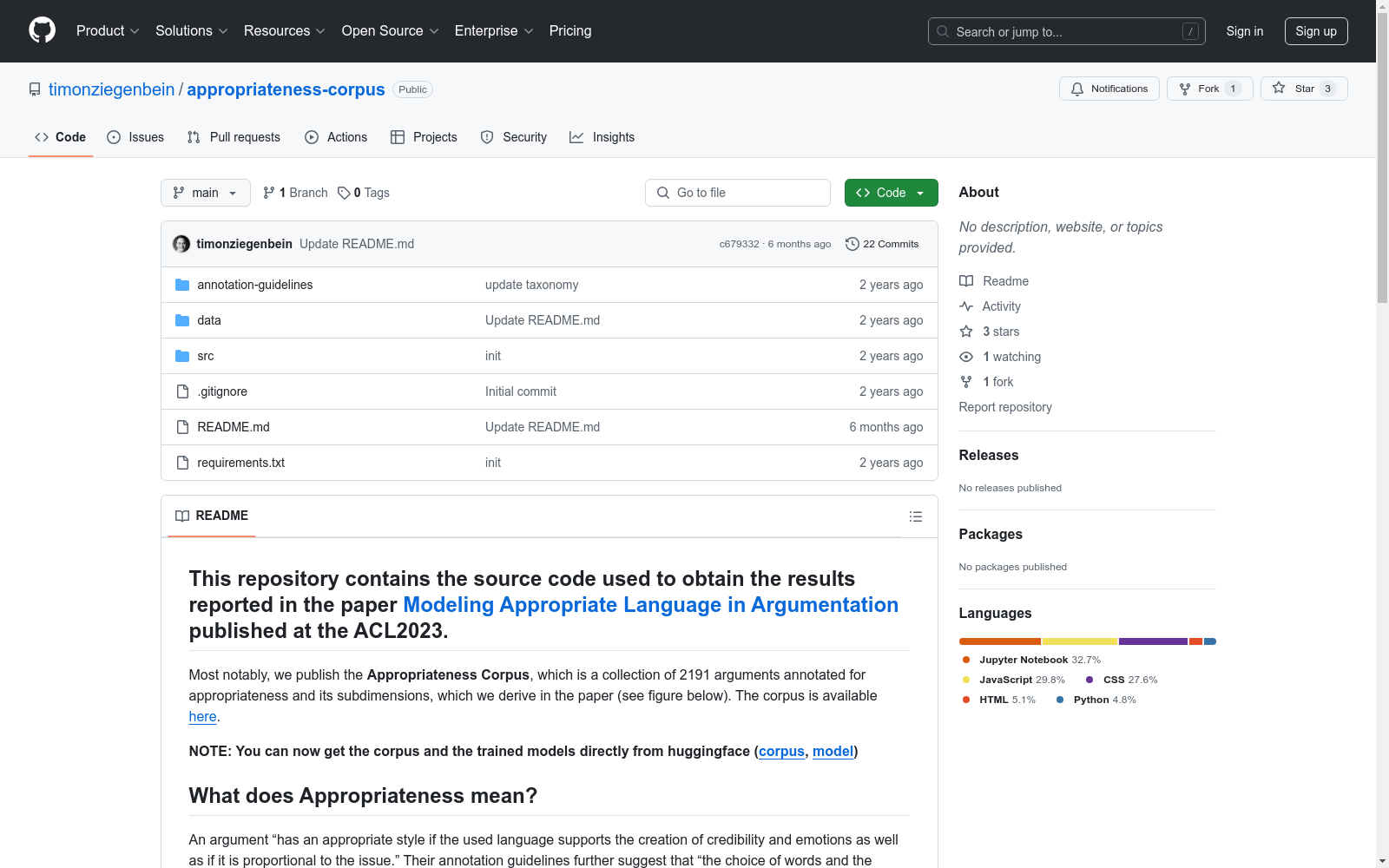Click timonziegenbein's avatar in the commit row

181,244
